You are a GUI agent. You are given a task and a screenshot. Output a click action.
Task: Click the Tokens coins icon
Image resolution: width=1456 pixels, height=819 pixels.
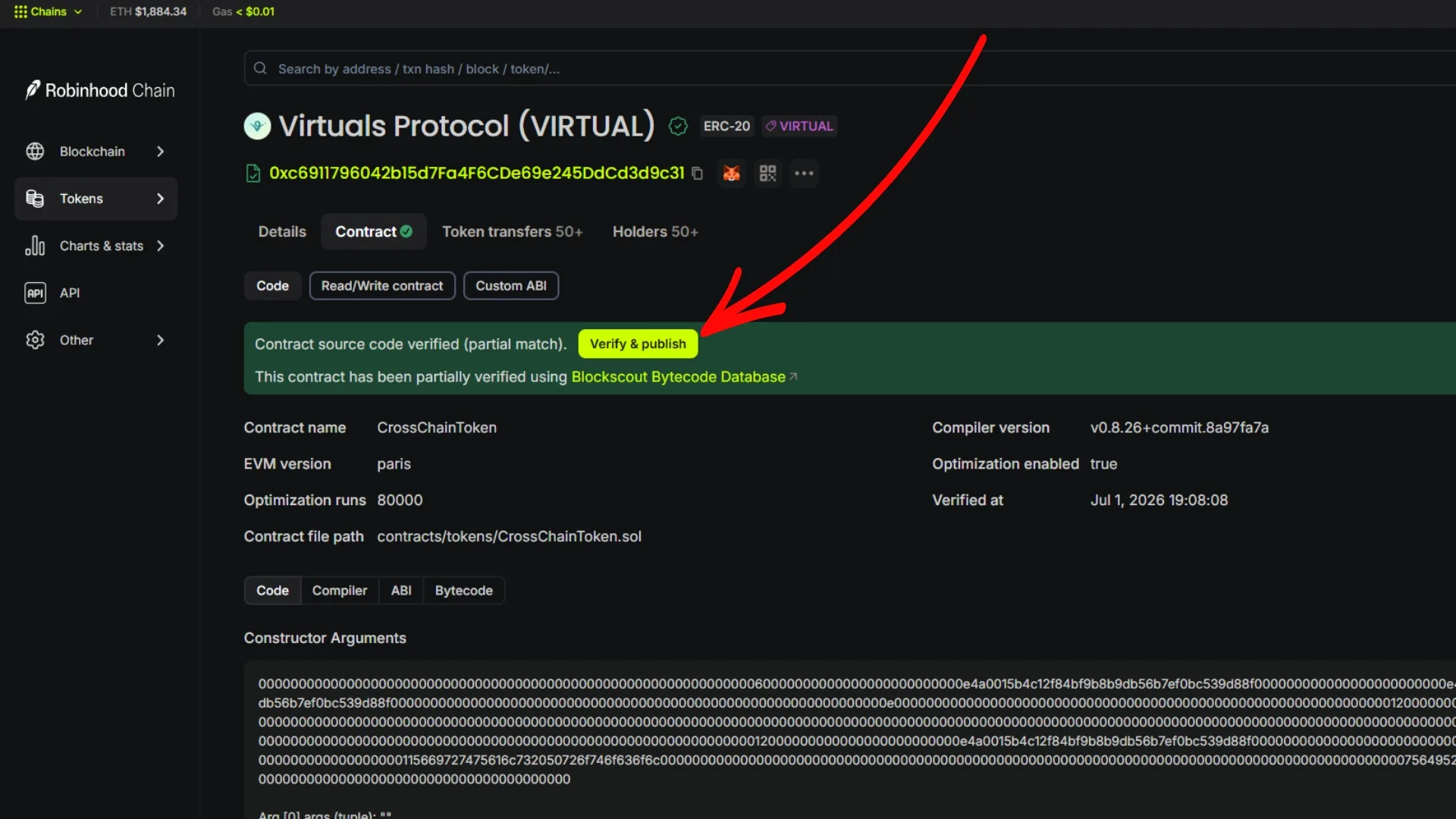(35, 199)
